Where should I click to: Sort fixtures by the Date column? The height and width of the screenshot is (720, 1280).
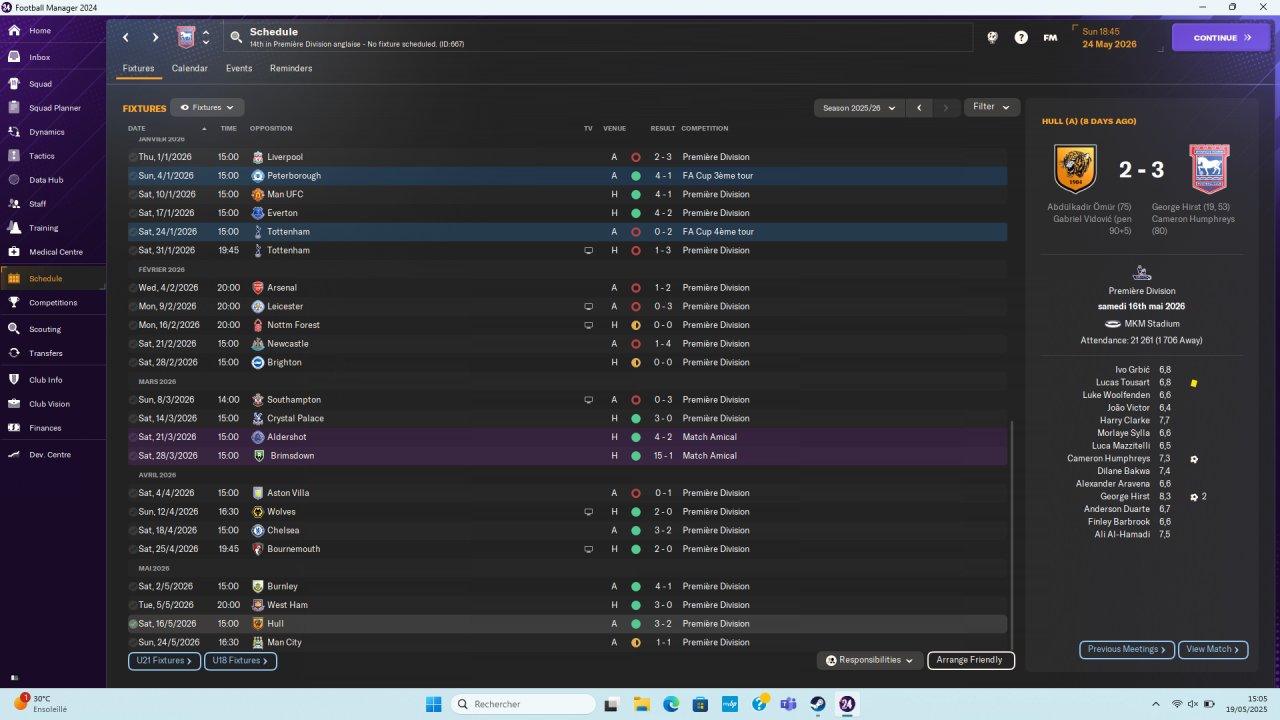coord(137,129)
